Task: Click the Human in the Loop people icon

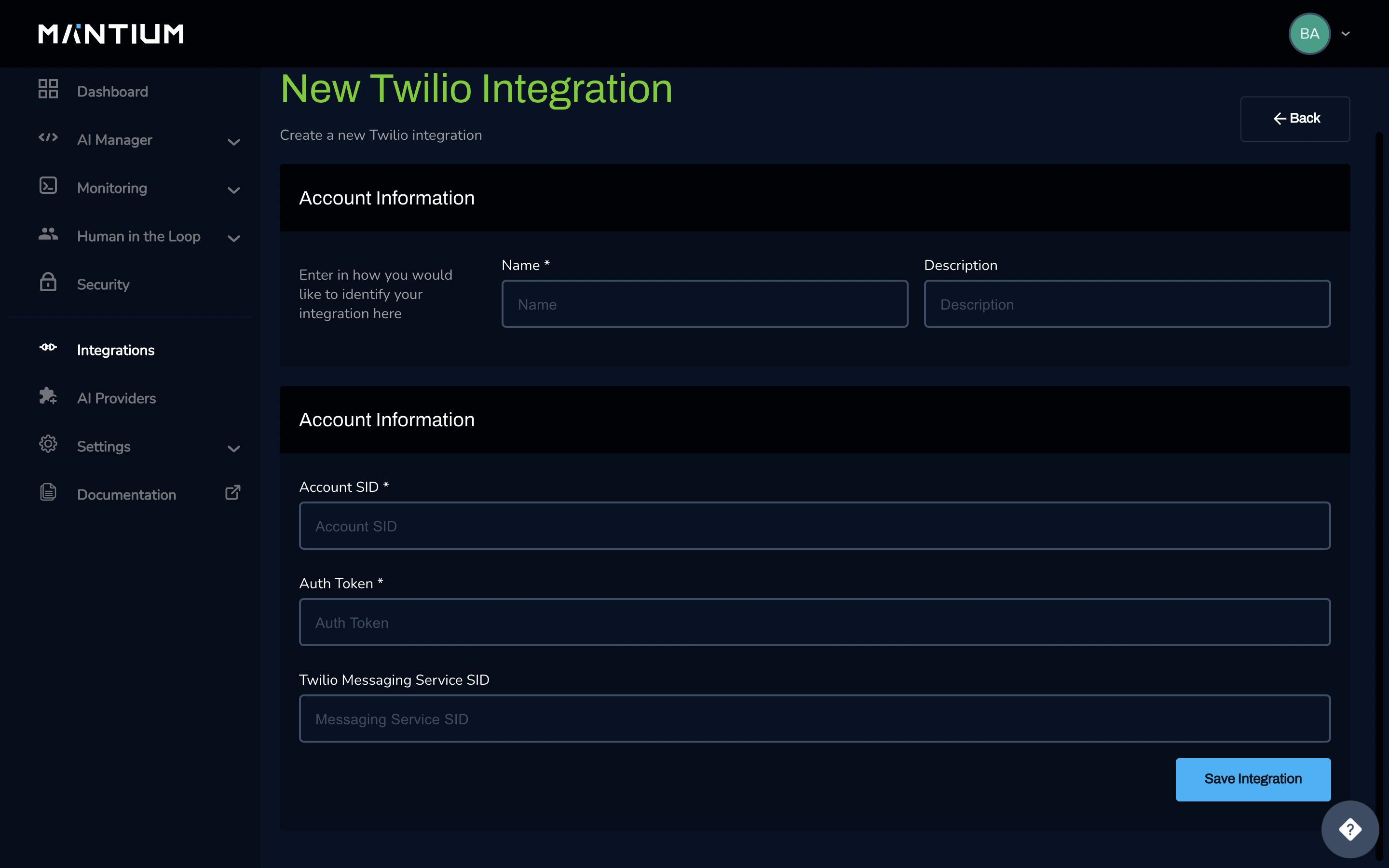Action: (48, 234)
